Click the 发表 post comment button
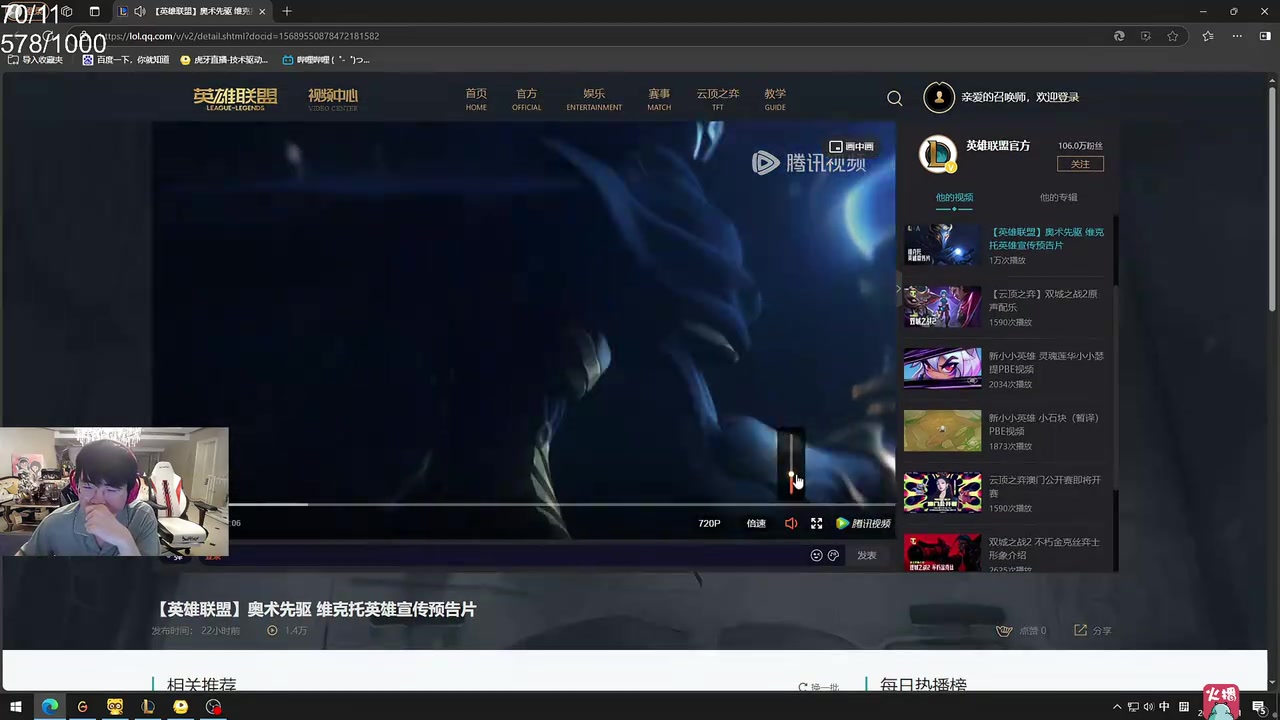Image resolution: width=1280 pixels, height=720 pixels. tap(866, 555)
